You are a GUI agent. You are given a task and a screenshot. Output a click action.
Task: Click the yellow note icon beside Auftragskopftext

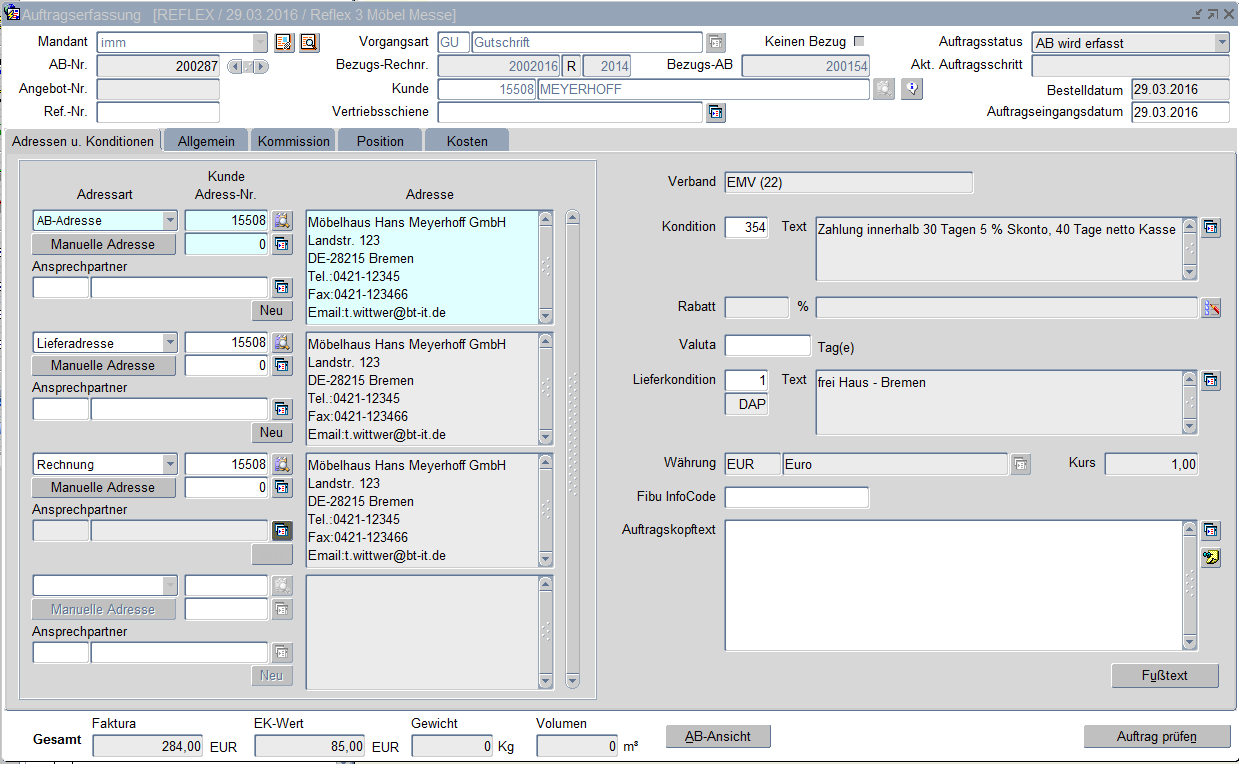pos(1211,557)
